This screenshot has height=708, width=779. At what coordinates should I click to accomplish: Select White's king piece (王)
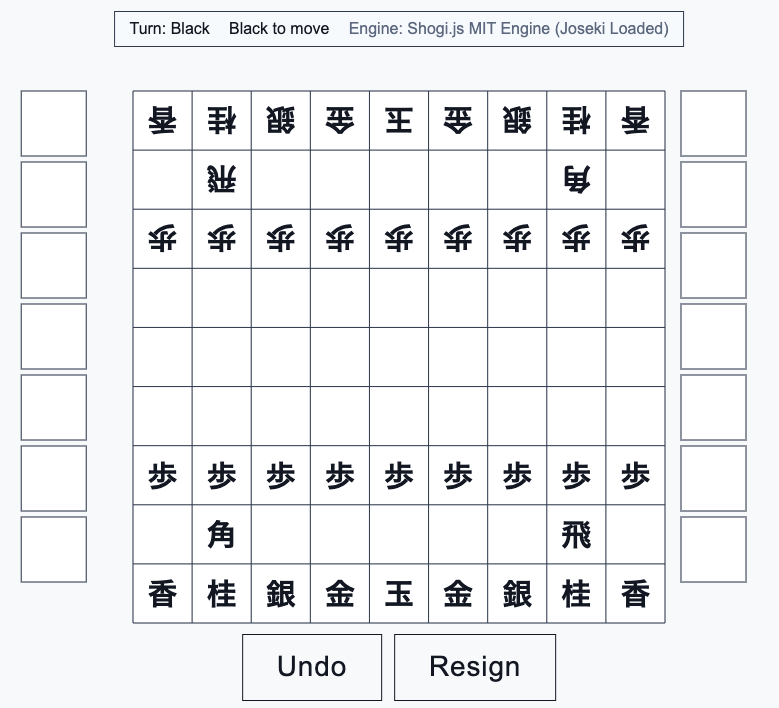399,121
